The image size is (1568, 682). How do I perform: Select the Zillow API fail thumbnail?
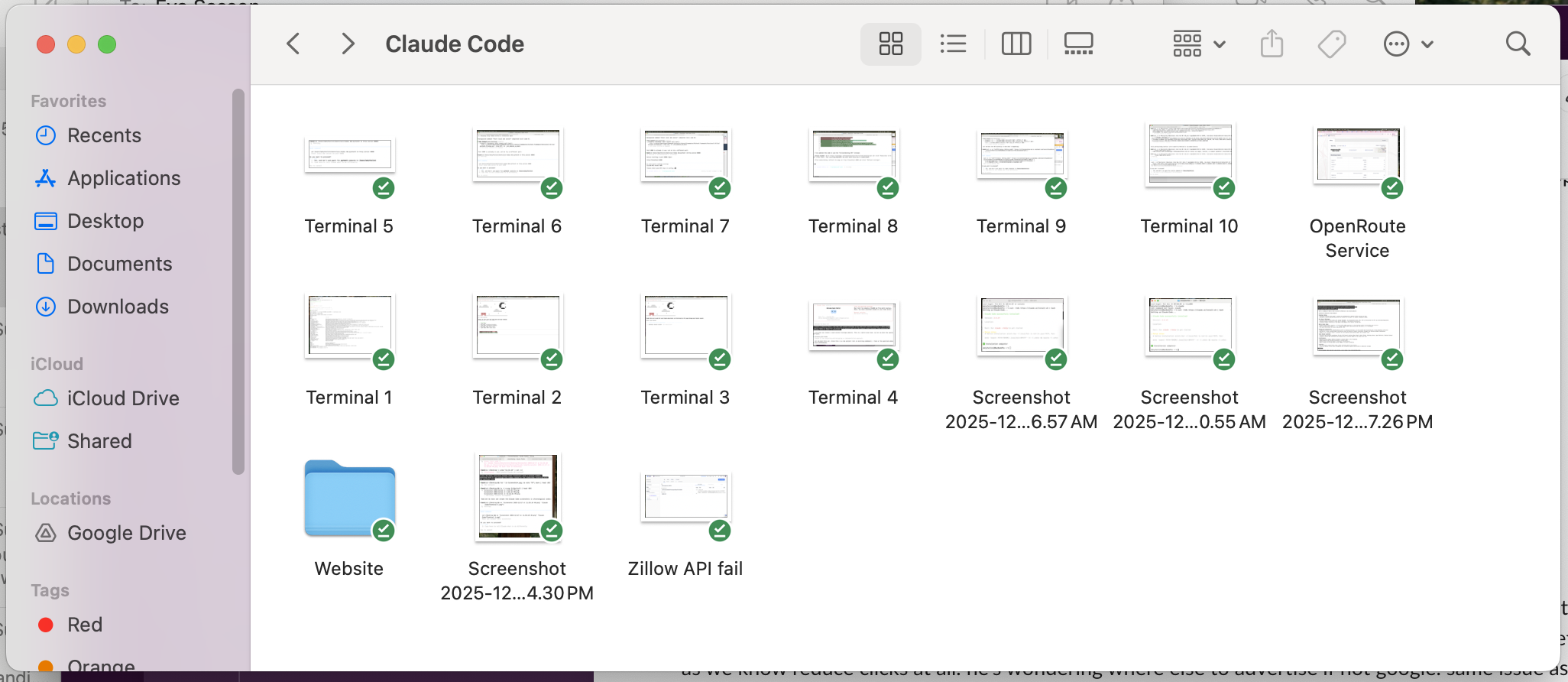685,497
